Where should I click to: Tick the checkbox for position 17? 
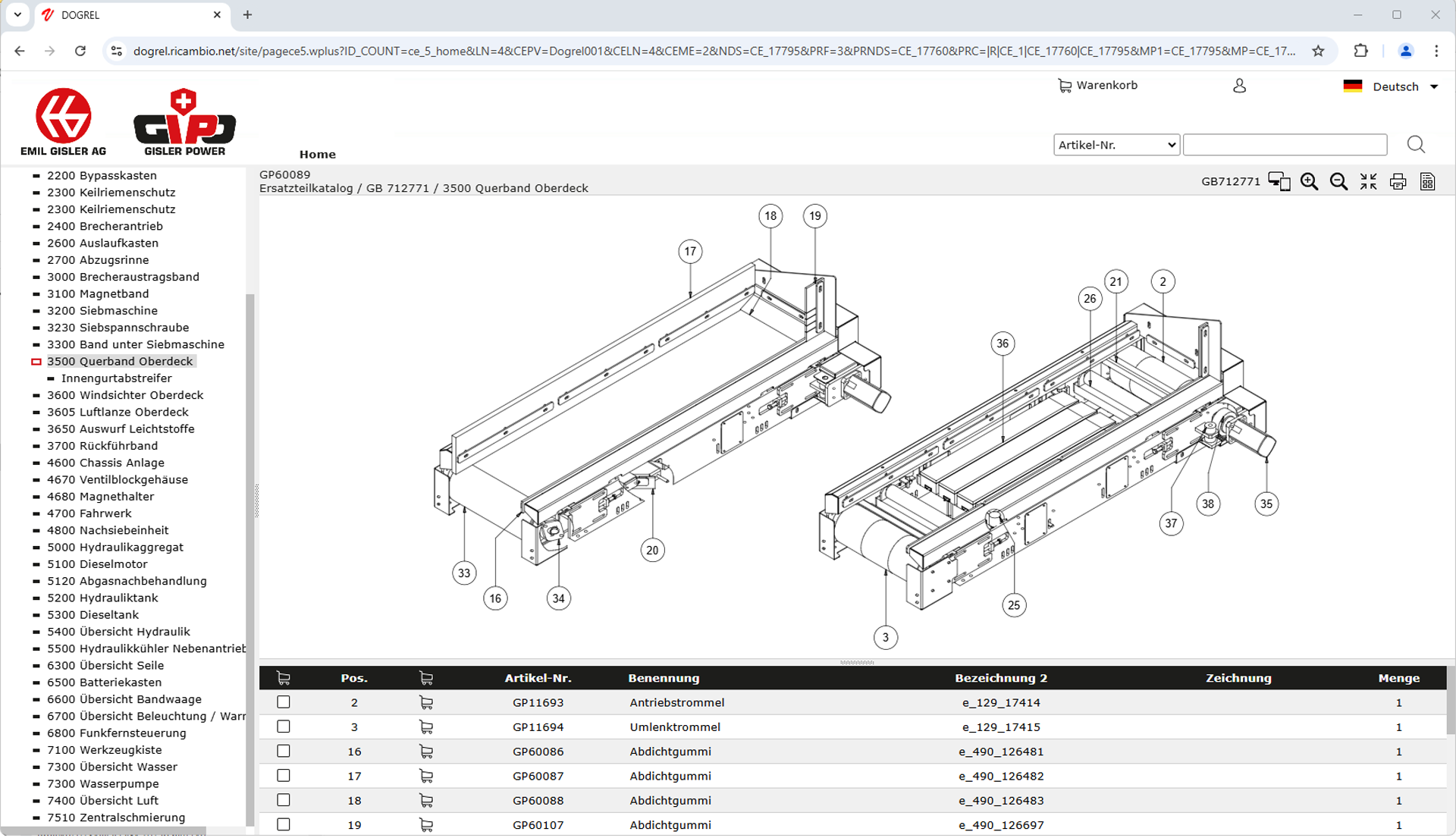click(284, 776)
